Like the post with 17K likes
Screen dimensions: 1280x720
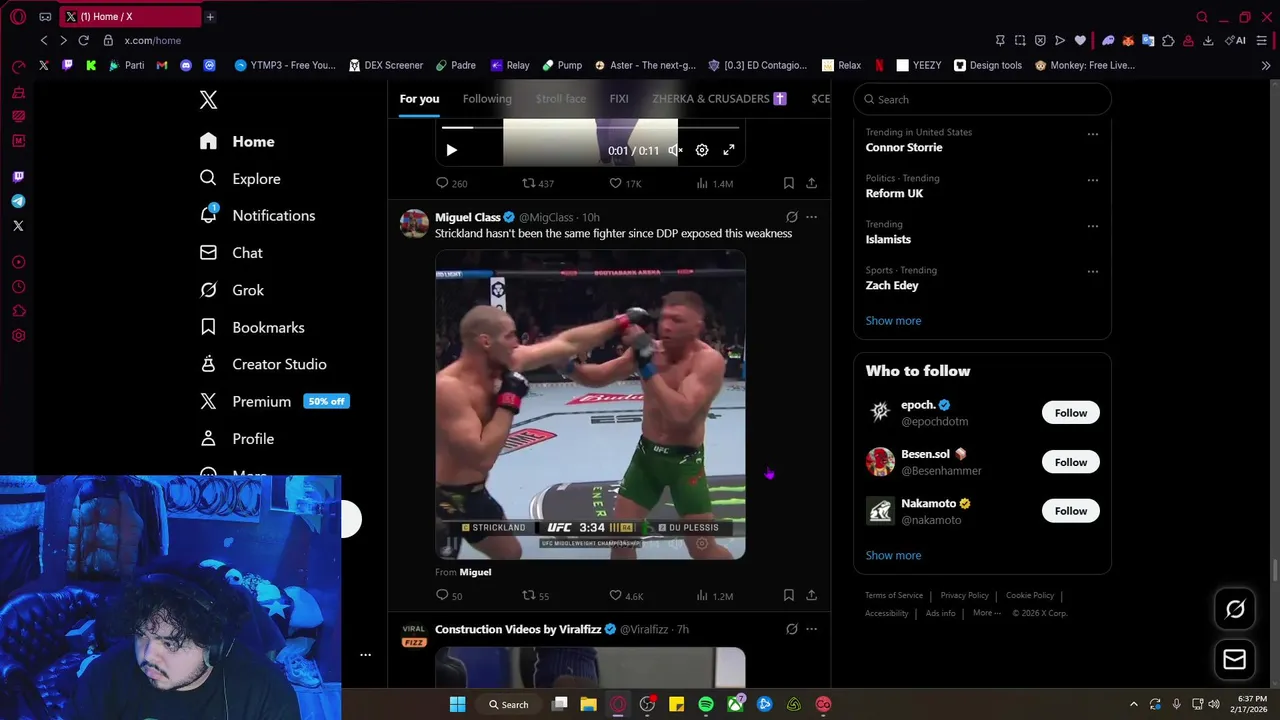[x=625, y=183]
